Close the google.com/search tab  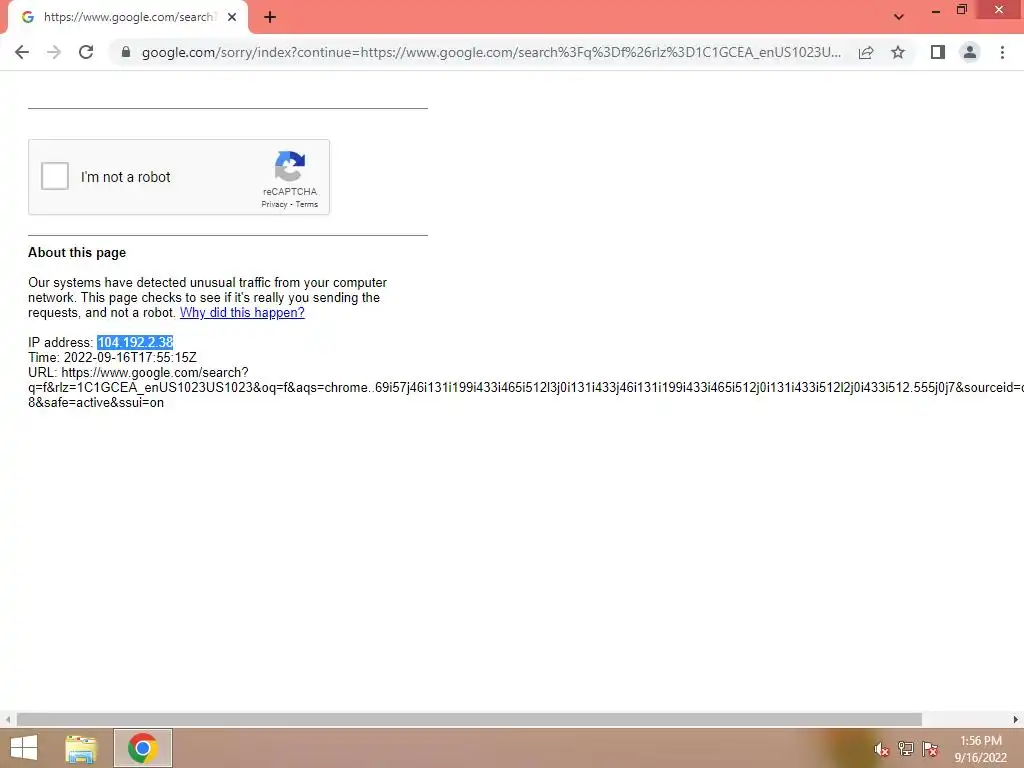click(x=232, y=17)
